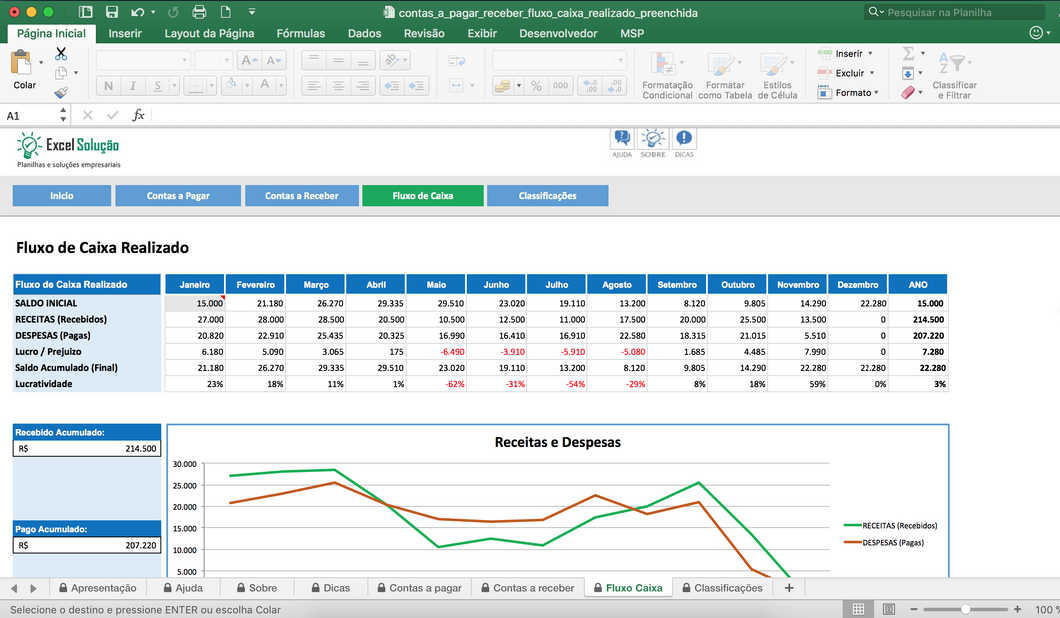The height and width of the screenshot is (618, 1060).
Task: Click the Pesquisar na Planilha search field
Action: 955,12
